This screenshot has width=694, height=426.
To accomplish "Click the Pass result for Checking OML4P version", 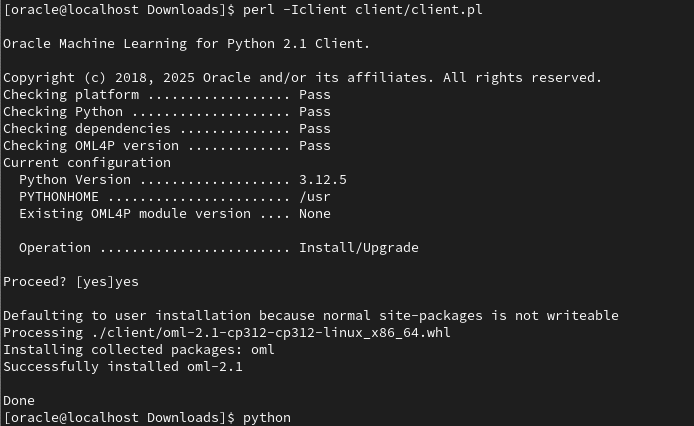I will coord(314,145).
